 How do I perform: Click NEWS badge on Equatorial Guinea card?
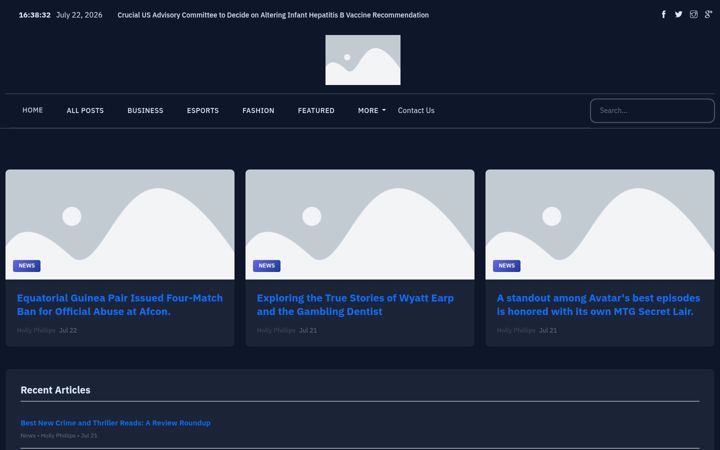click(27, 266)
